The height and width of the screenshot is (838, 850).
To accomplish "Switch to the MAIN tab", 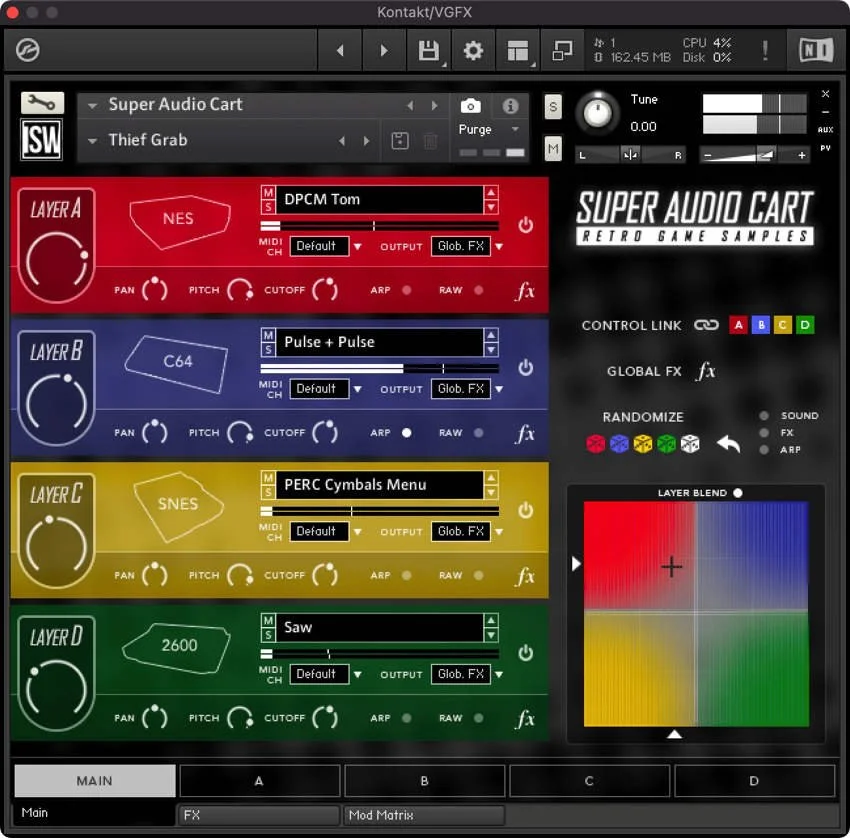I will (95, 781).
